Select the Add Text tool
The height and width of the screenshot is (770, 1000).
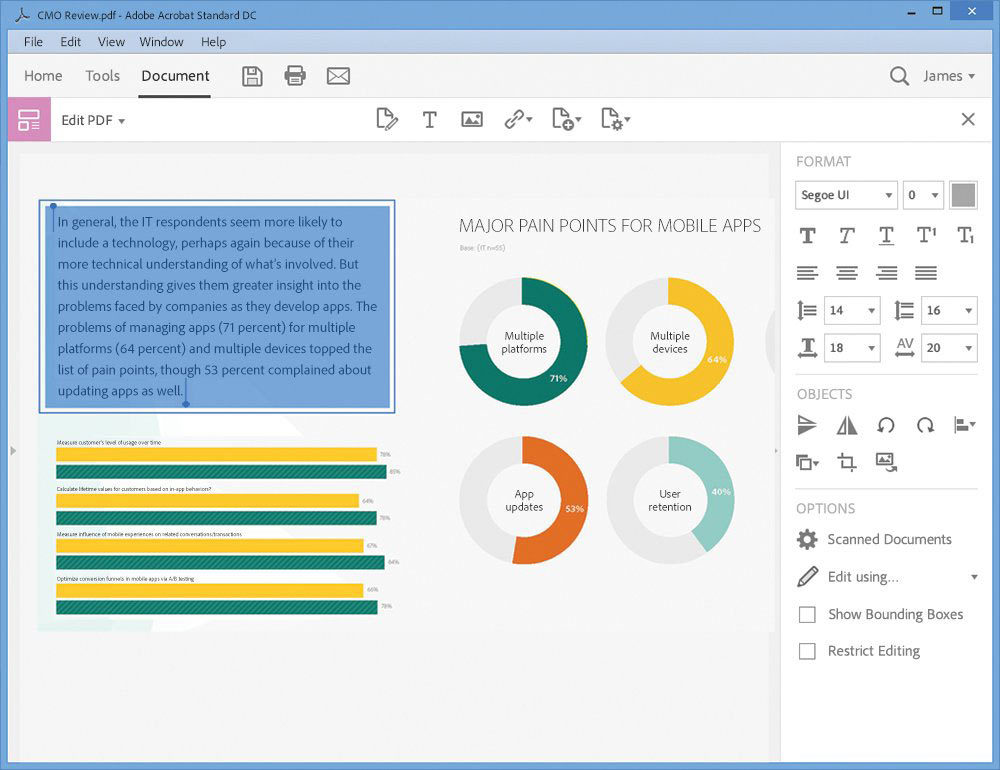429,119
